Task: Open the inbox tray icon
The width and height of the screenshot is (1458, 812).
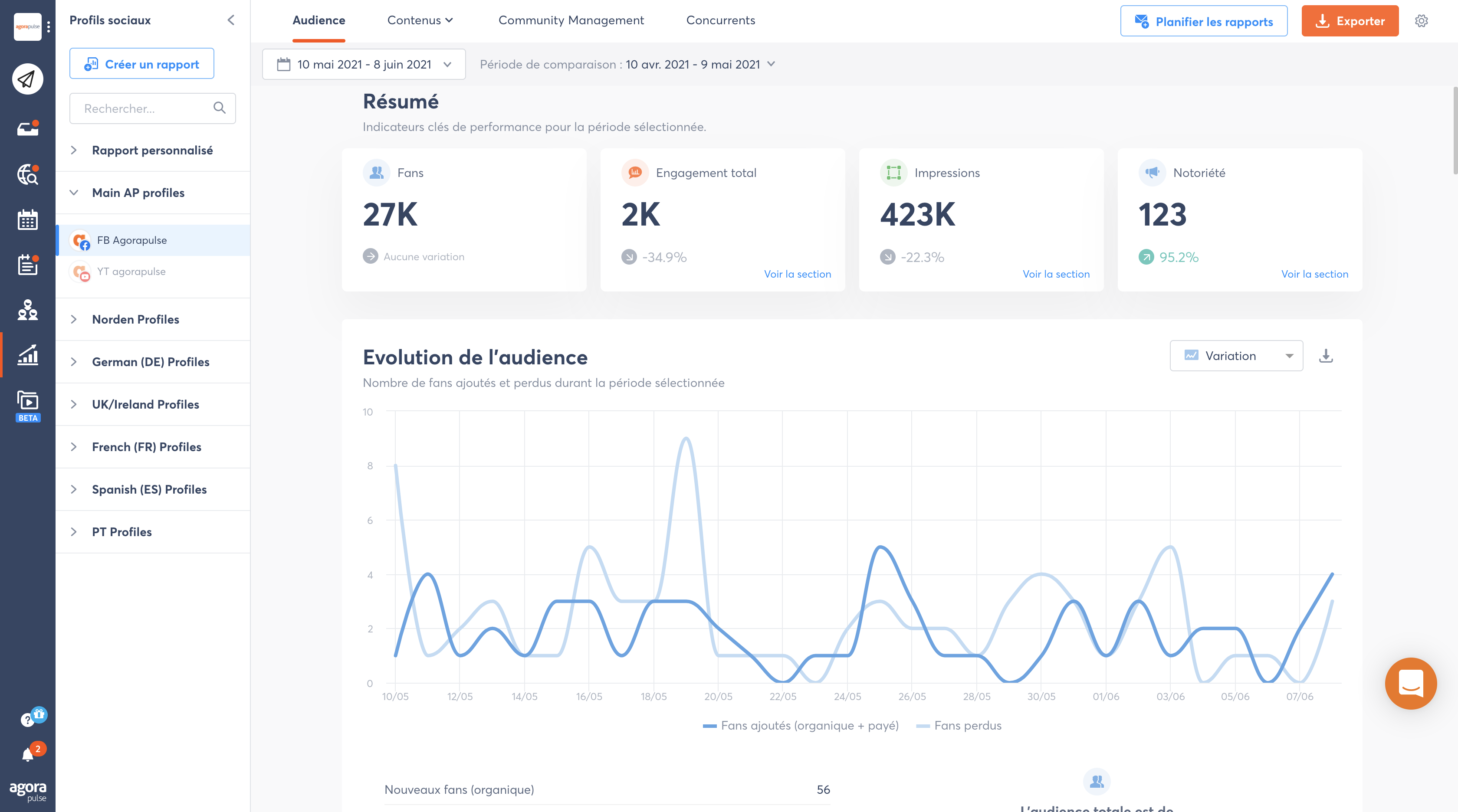Action: tap(27, 128)
